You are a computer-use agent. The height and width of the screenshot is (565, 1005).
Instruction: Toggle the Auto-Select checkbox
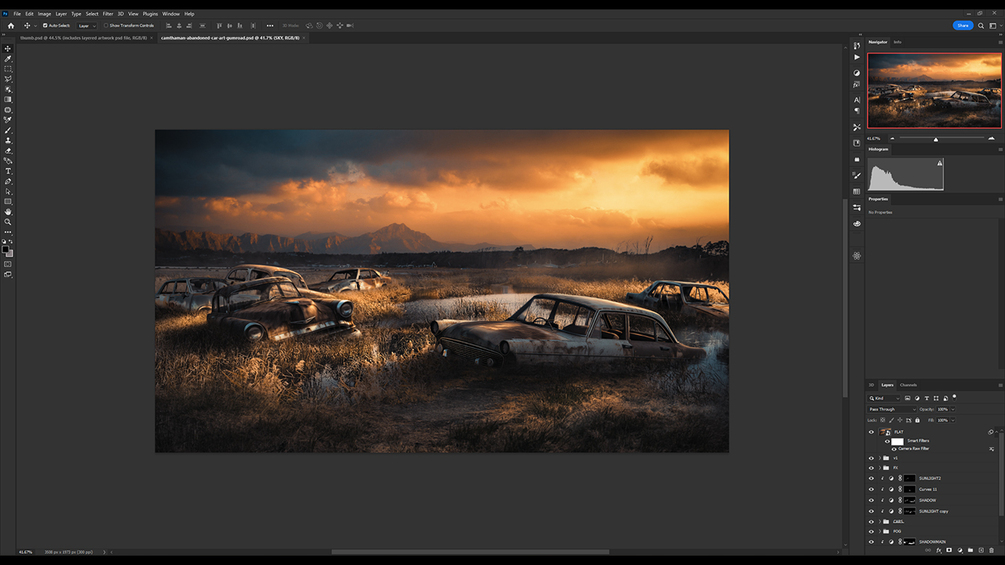tap(45, 26)
